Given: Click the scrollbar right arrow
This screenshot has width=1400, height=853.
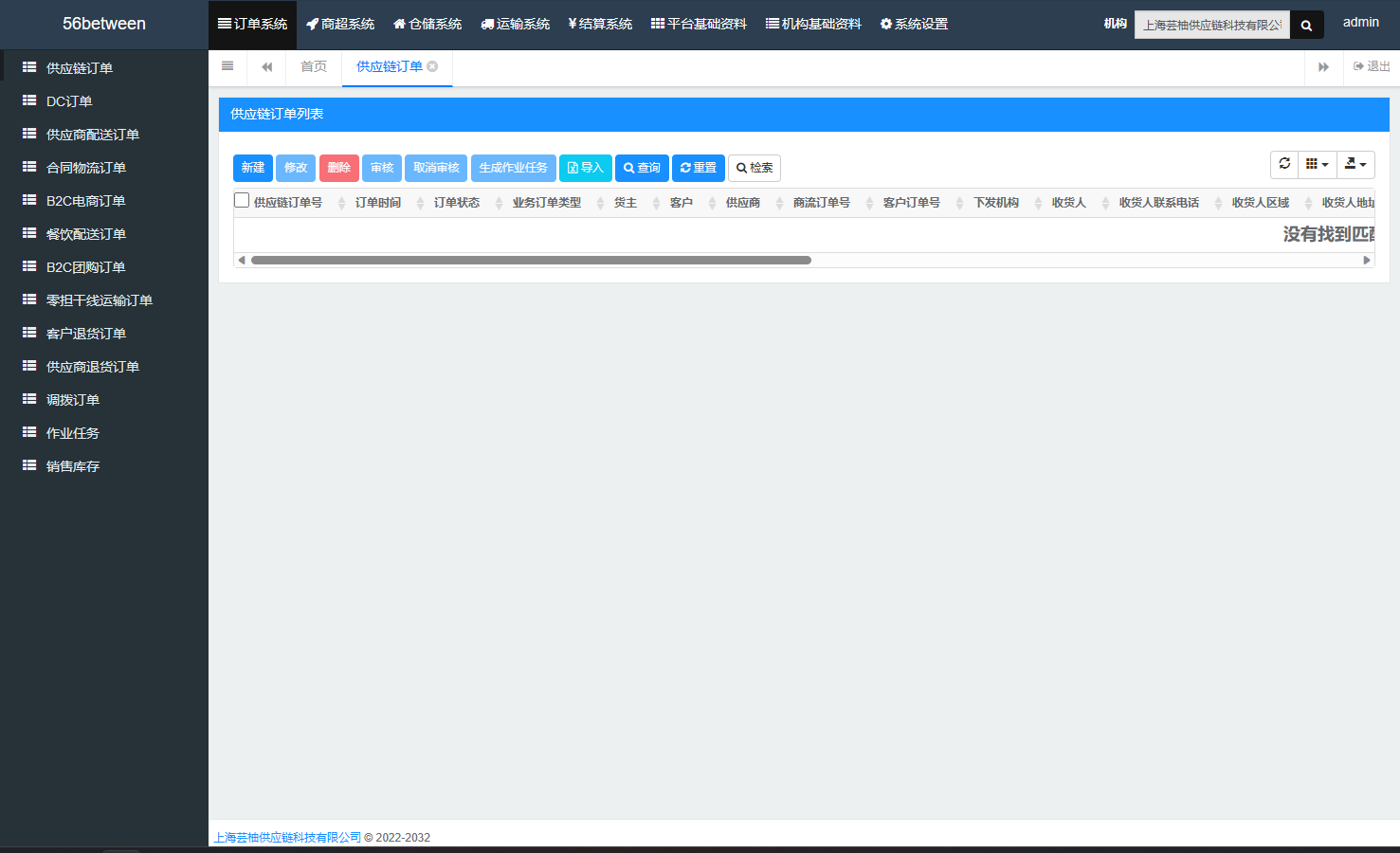Looking at the screenshot, I should [1367, 260].
